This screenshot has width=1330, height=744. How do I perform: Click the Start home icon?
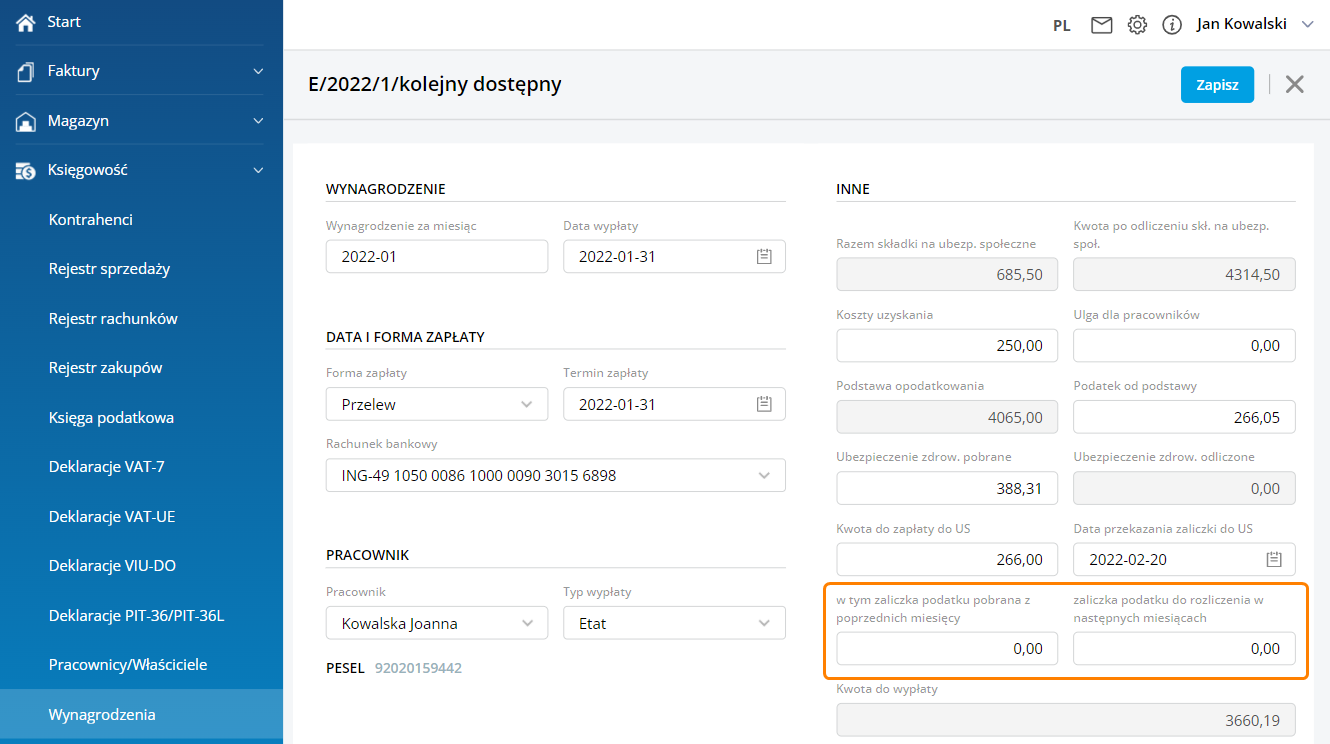pyautogui.click(x=26, y=22)
